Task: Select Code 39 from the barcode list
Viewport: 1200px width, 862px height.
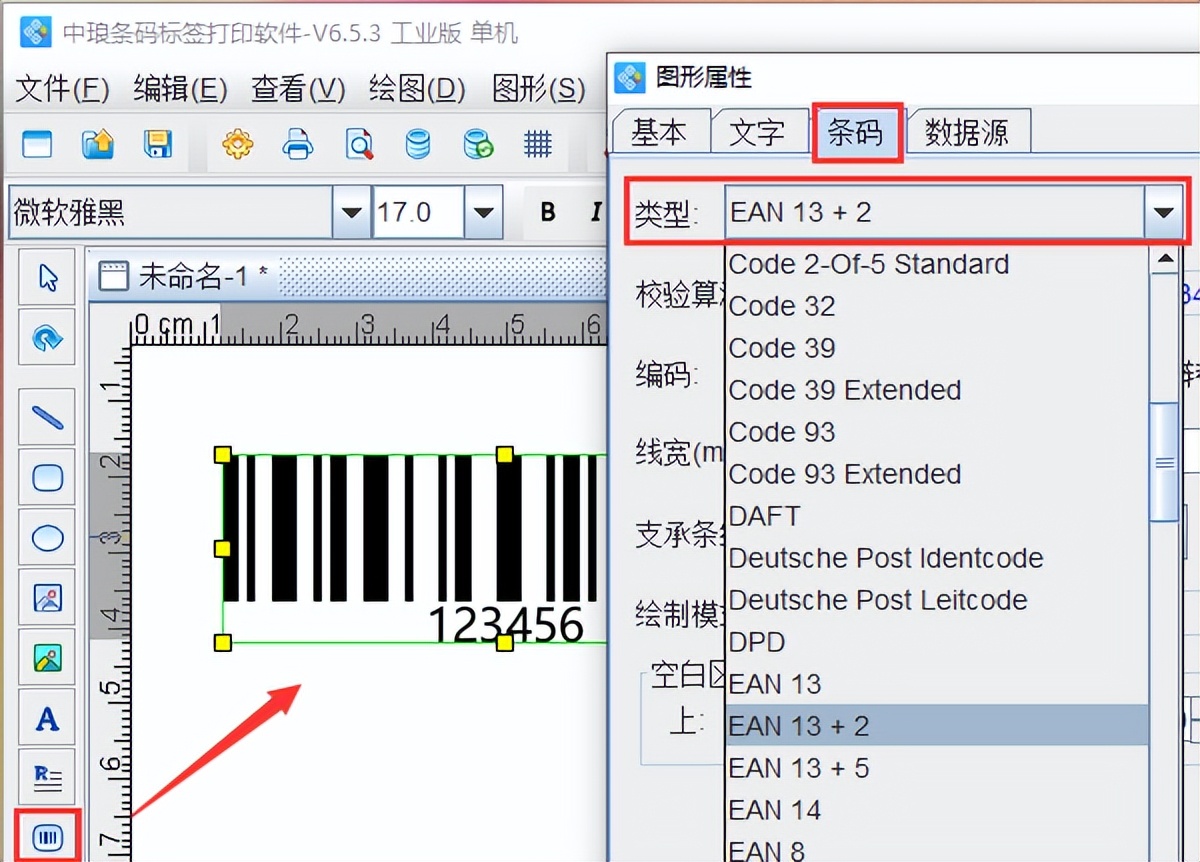Action: 783,348
